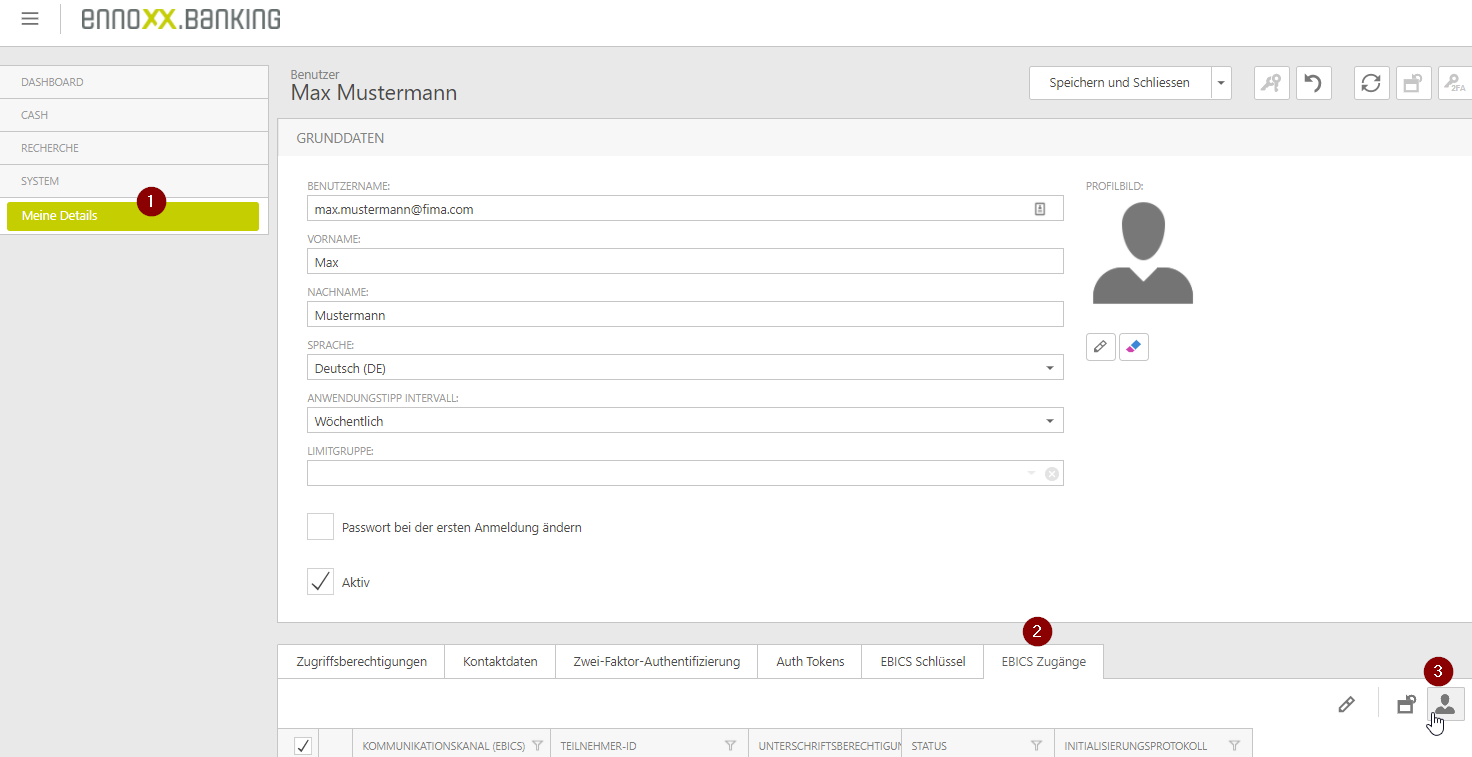Click the user icon above the EBICS table
Image resolution: width=1472 pixels, height=757 pixels.
[1445, 704]
